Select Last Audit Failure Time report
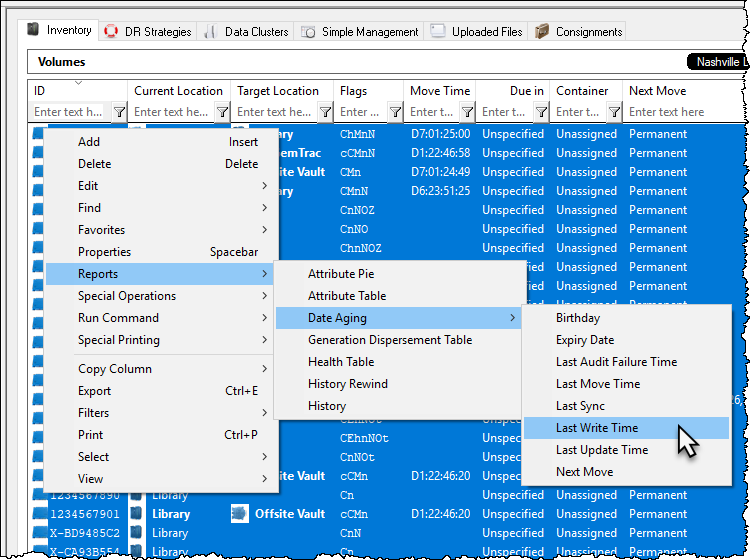The image size is (750, 560). tap(627, 362)
